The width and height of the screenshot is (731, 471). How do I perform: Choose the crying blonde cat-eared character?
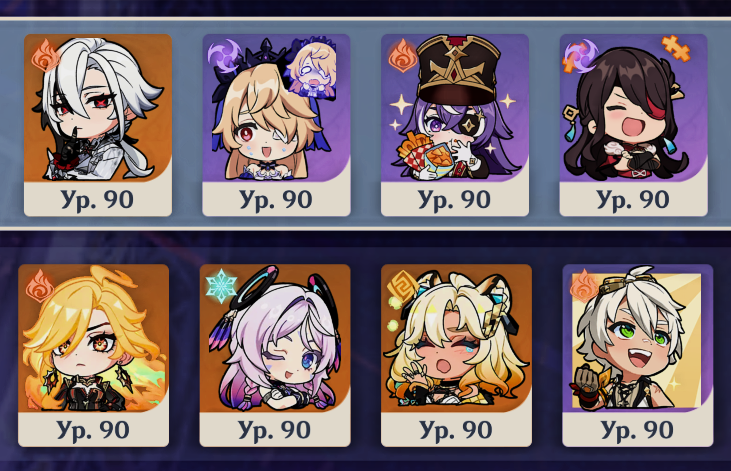[x=456, y=355]
